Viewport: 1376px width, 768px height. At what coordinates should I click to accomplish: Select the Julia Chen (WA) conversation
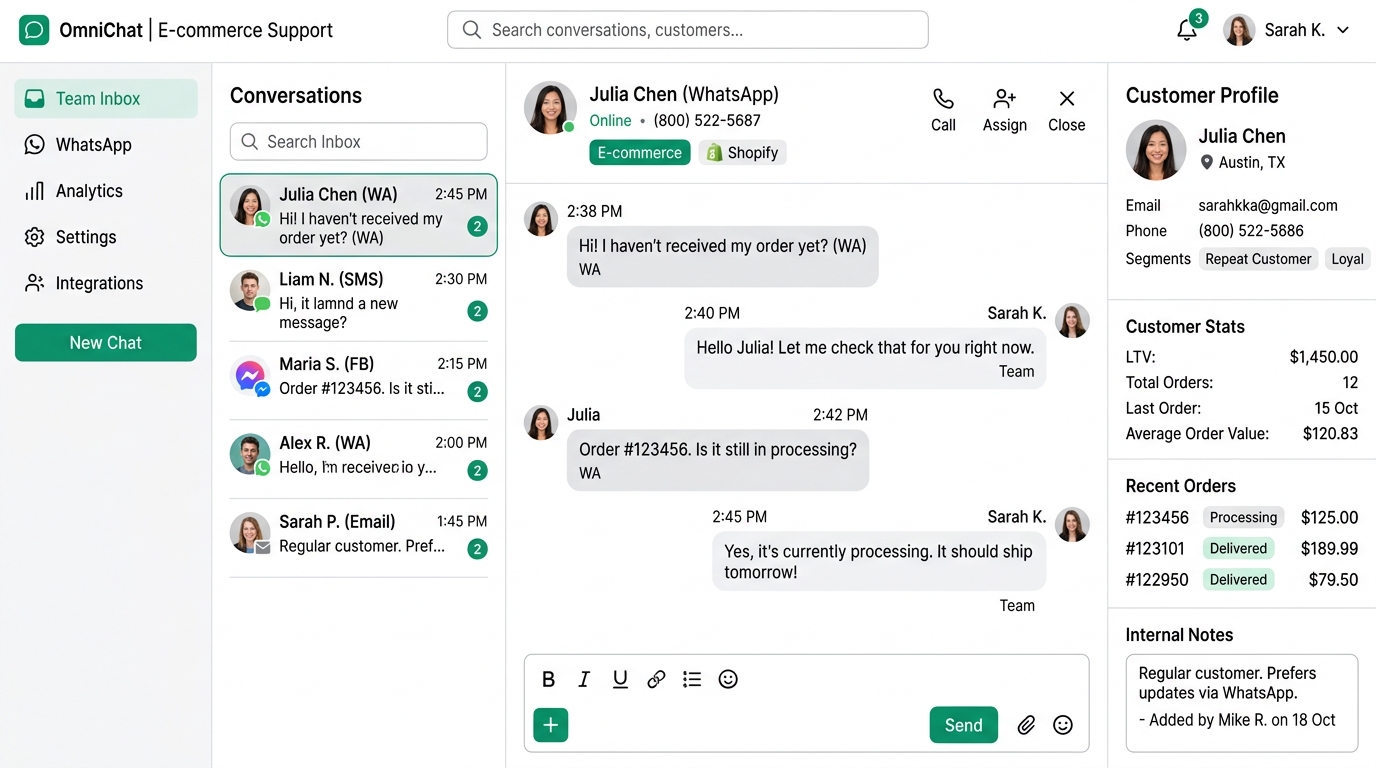[359, 215]
